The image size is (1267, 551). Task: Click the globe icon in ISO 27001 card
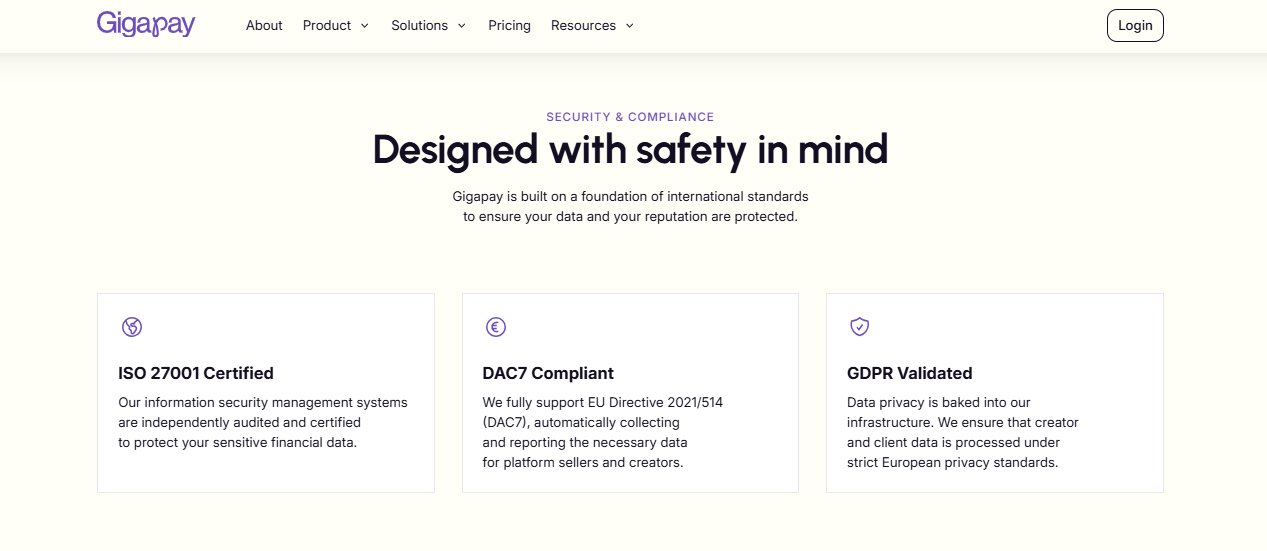(x=131, y=327)
